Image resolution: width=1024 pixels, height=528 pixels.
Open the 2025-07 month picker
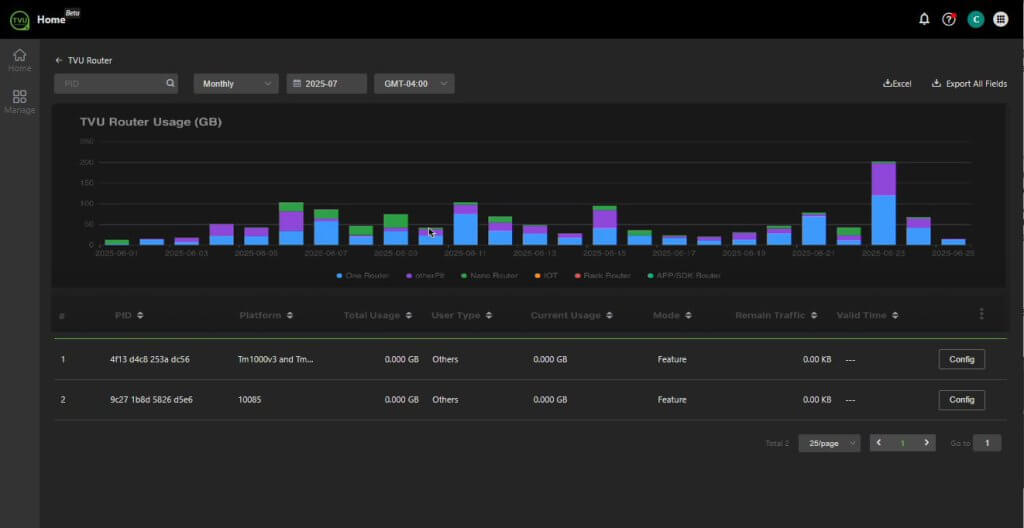(327, 84)
